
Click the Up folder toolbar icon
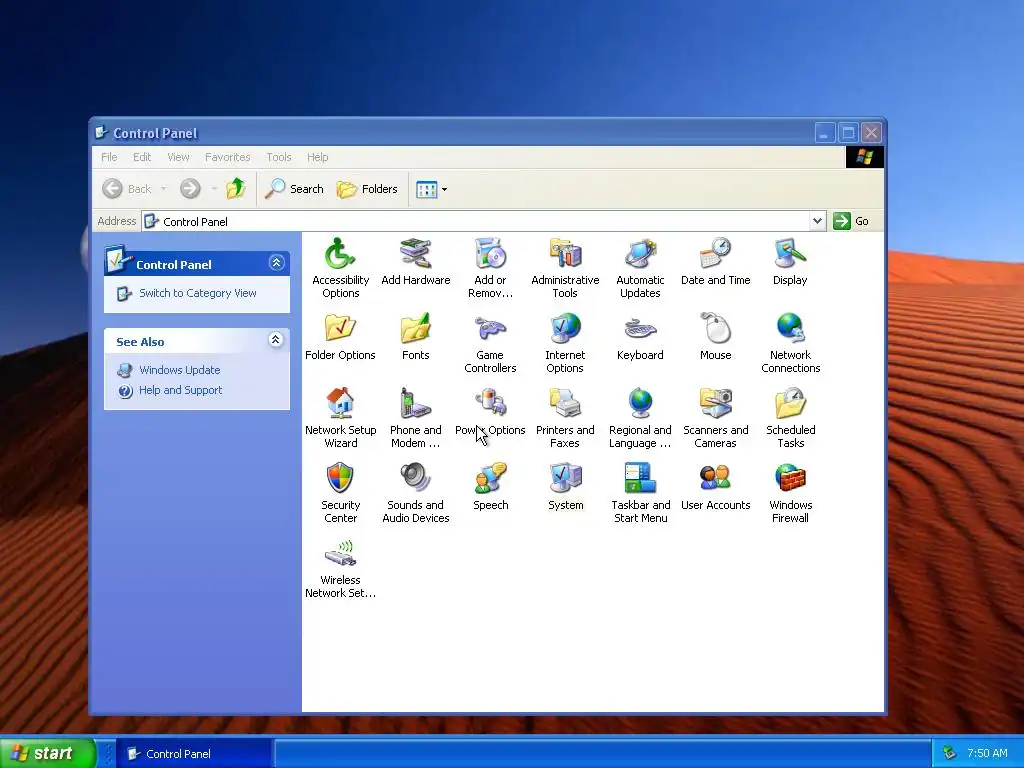coord(236,189)
